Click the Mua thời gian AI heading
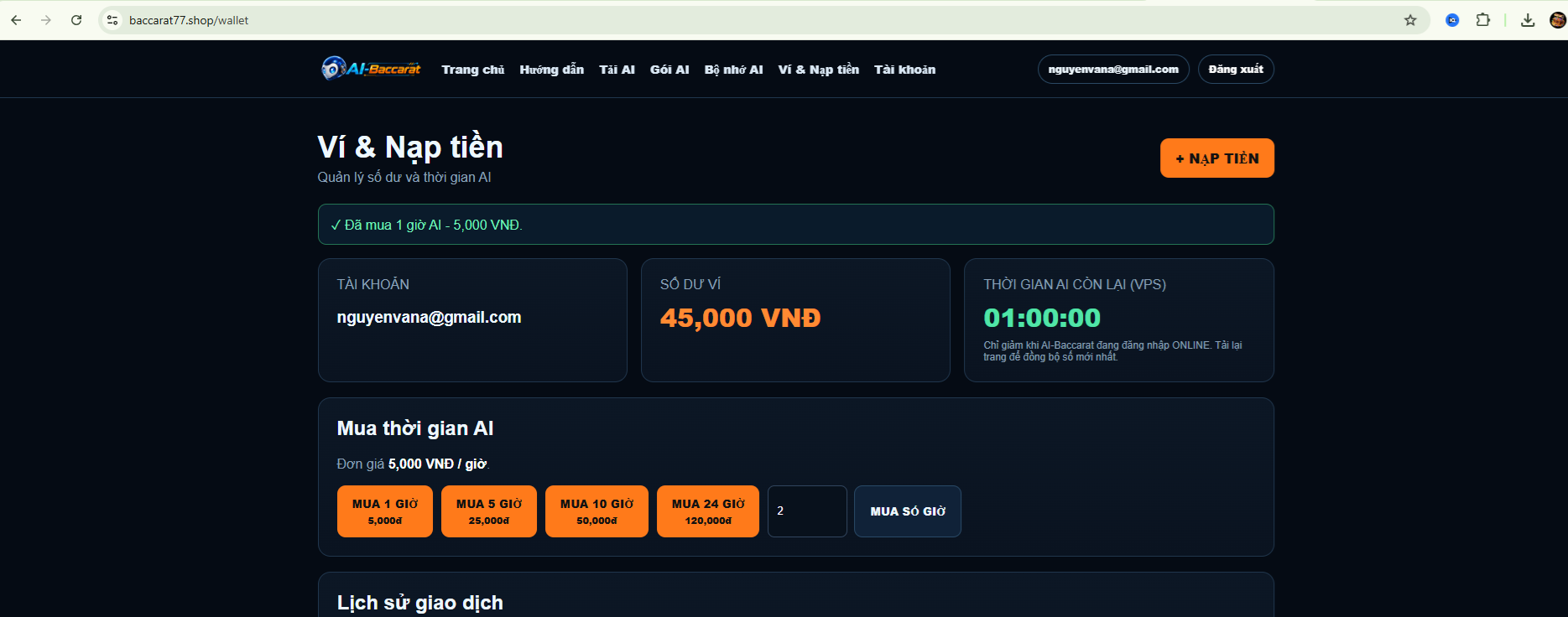The image size is (1568, 617). tap(414, 428)
